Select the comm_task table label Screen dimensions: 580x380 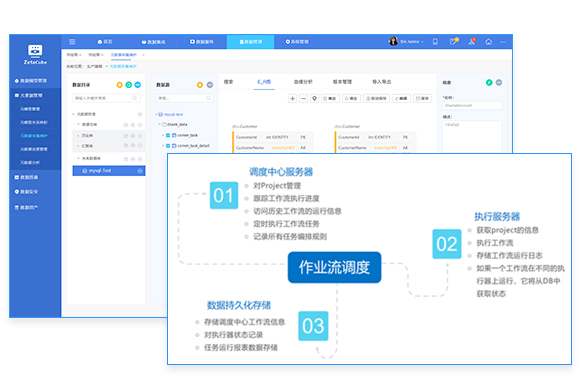(188, 135)
